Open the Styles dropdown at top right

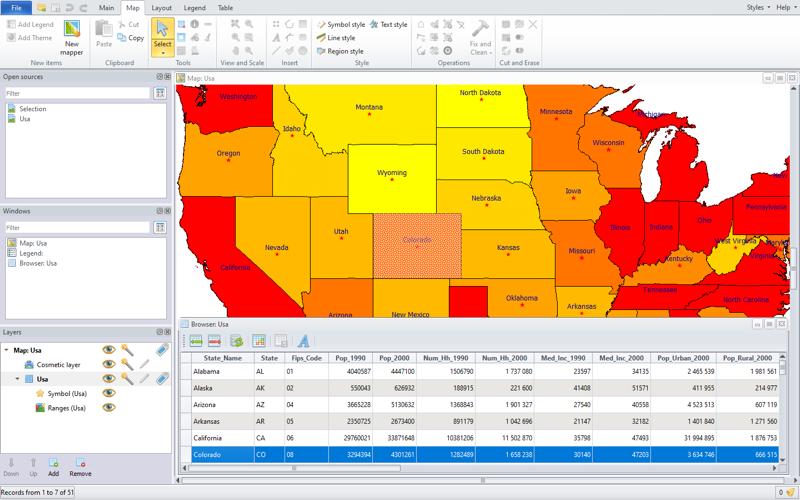[758, 8]
